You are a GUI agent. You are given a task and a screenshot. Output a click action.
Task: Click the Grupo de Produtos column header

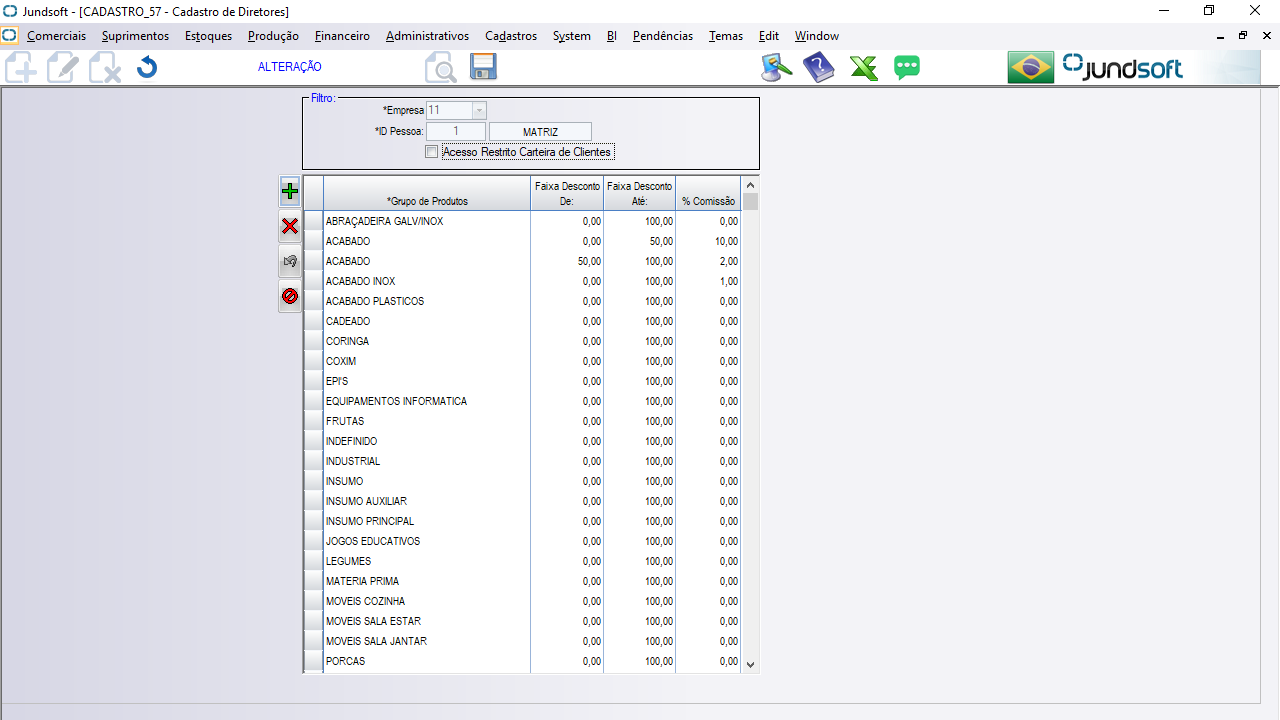(x=427, y=194)
